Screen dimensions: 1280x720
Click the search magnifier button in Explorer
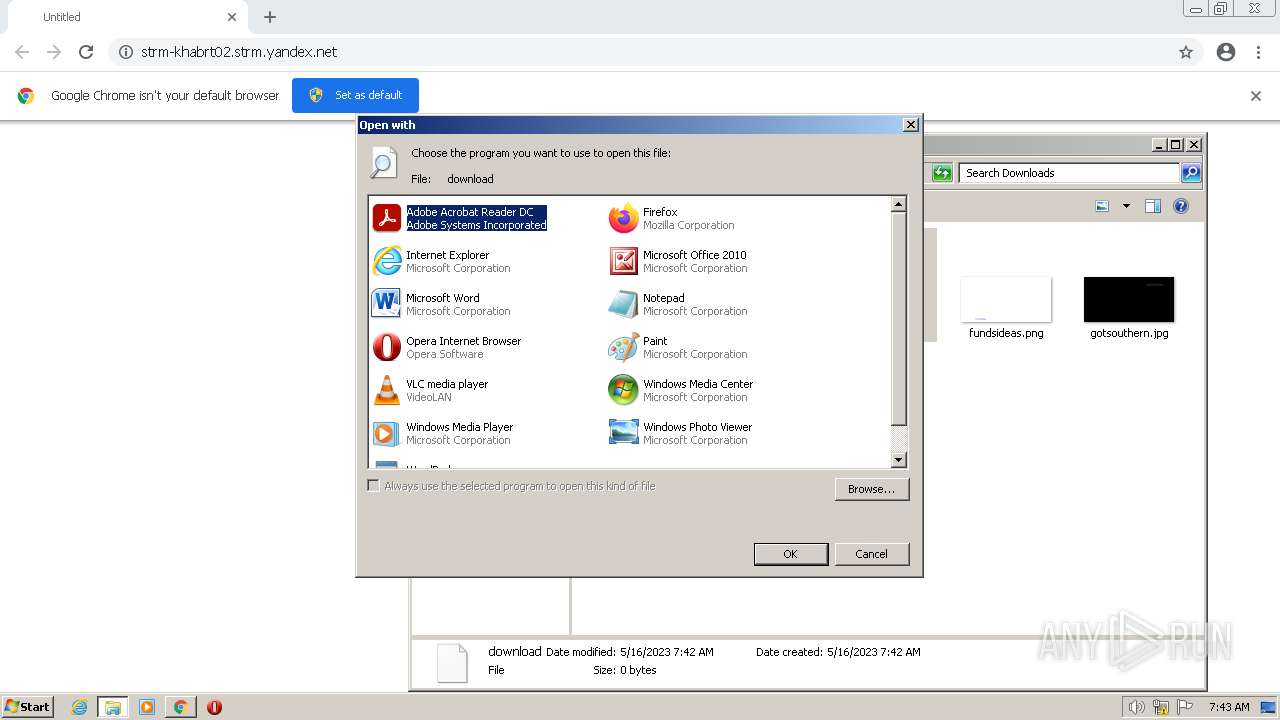[x=1191, y=173]
